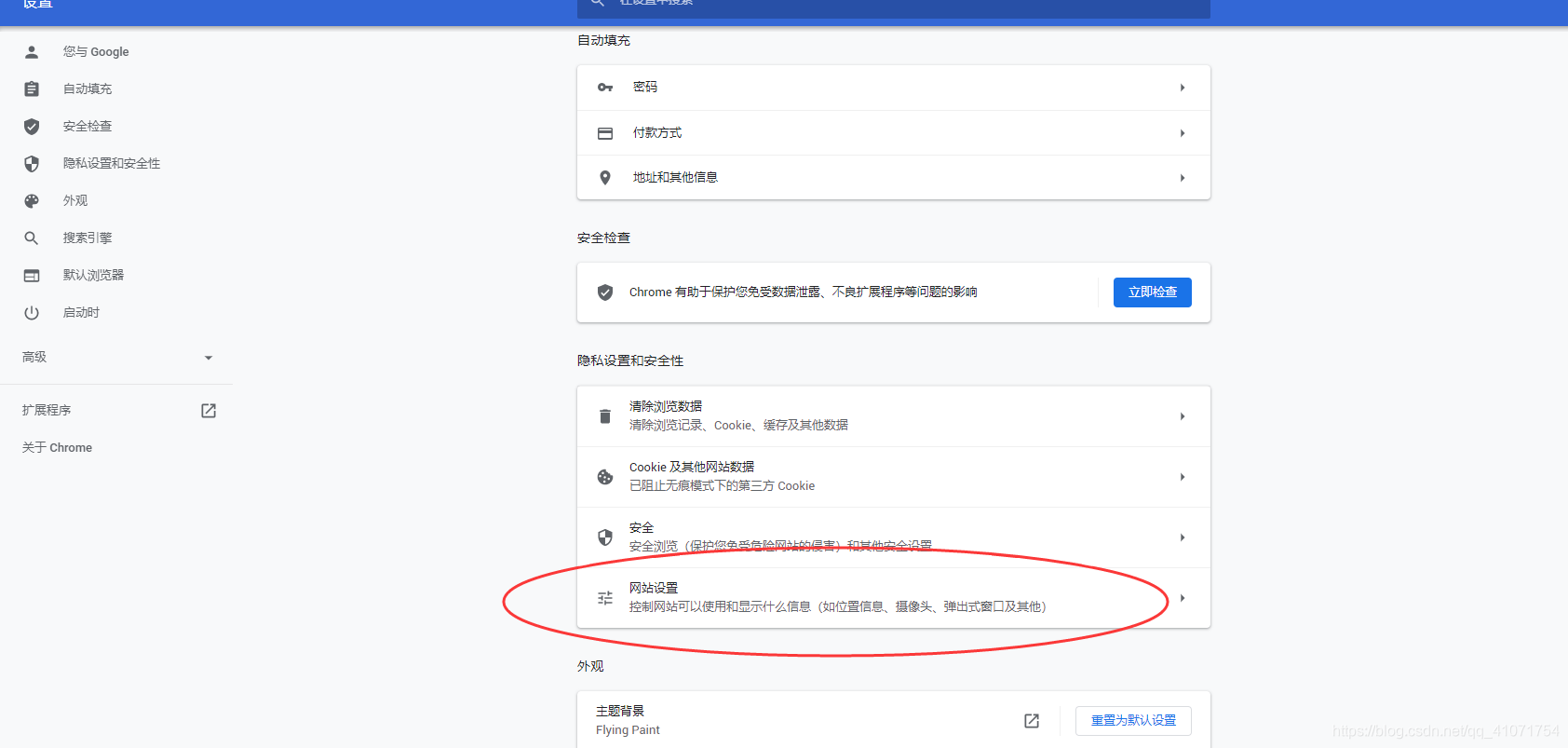Viewport: 1568px width, 748px height.
Task: Open 关于 Chrome in the sidebar
Action: click(x=57, y=448)
